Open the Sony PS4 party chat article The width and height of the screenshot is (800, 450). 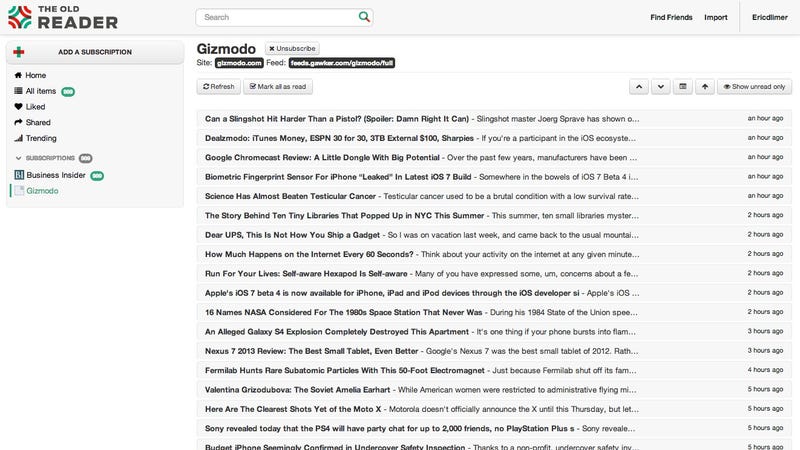[x=494, y=429]
